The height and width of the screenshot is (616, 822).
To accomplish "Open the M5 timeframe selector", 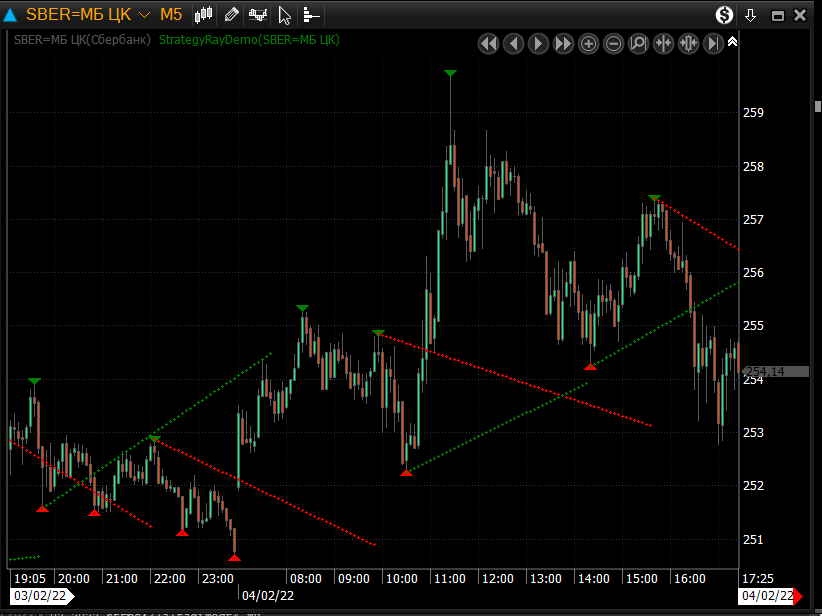I will pos(171,15).
